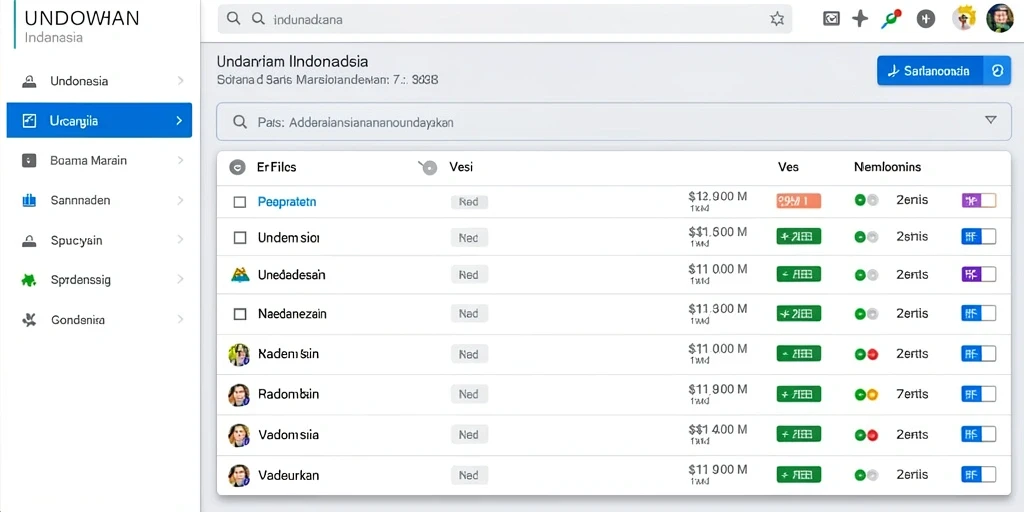Click the star icon in search bar
The height and width of the screenshot is (512, 1024).
click(x=776, y=19)
